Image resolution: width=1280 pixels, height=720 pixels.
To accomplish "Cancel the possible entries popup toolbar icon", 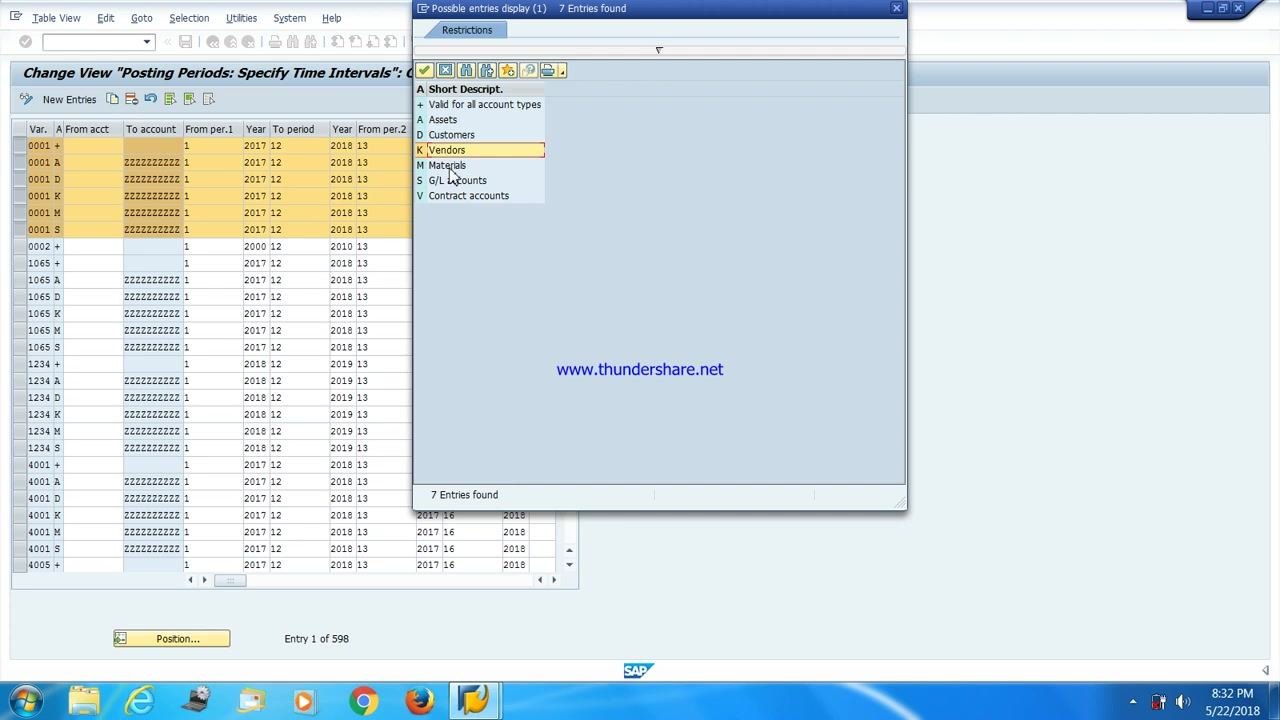I will pos(445,70).
